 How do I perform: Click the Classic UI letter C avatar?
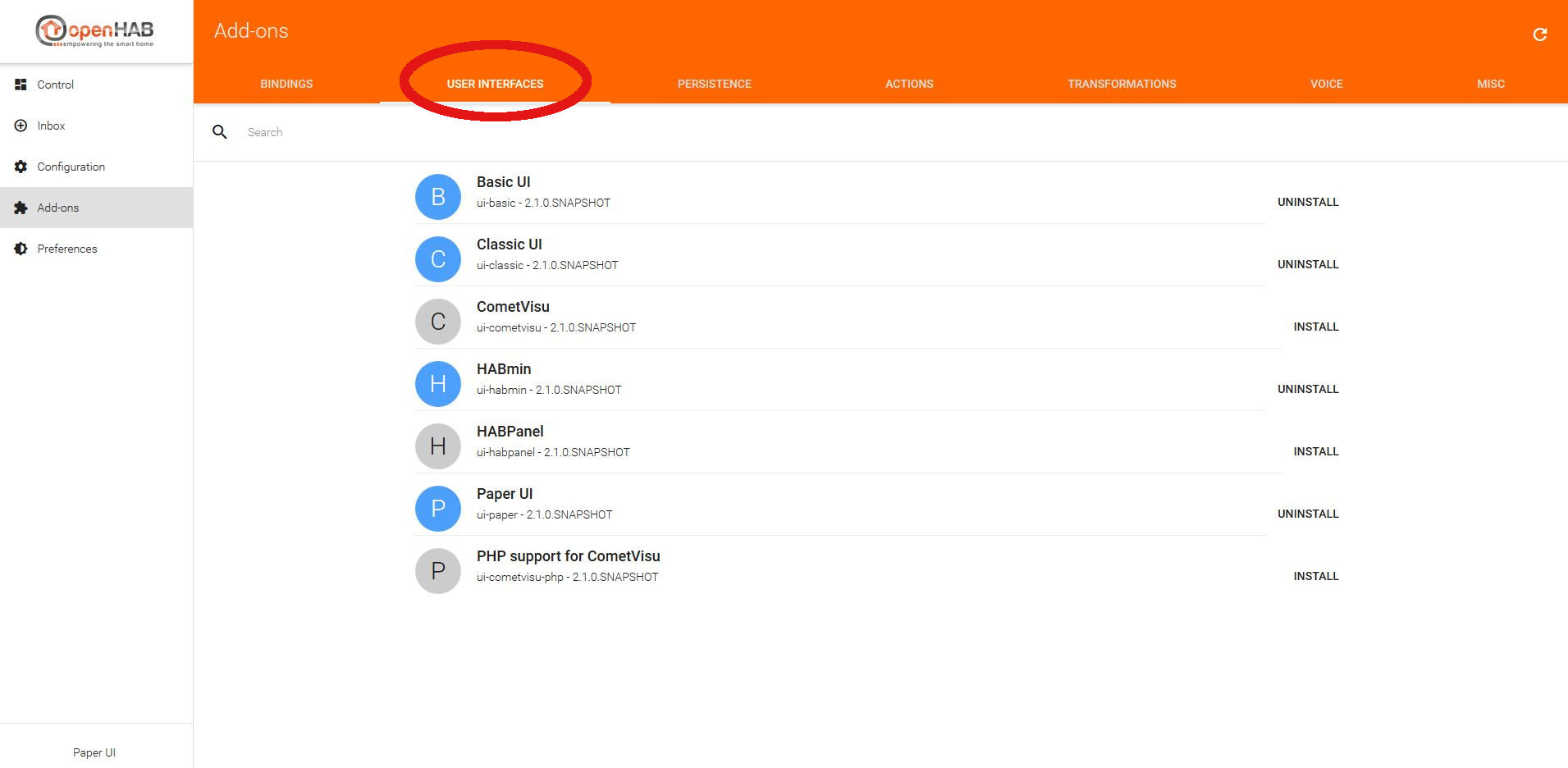(438, 259)
